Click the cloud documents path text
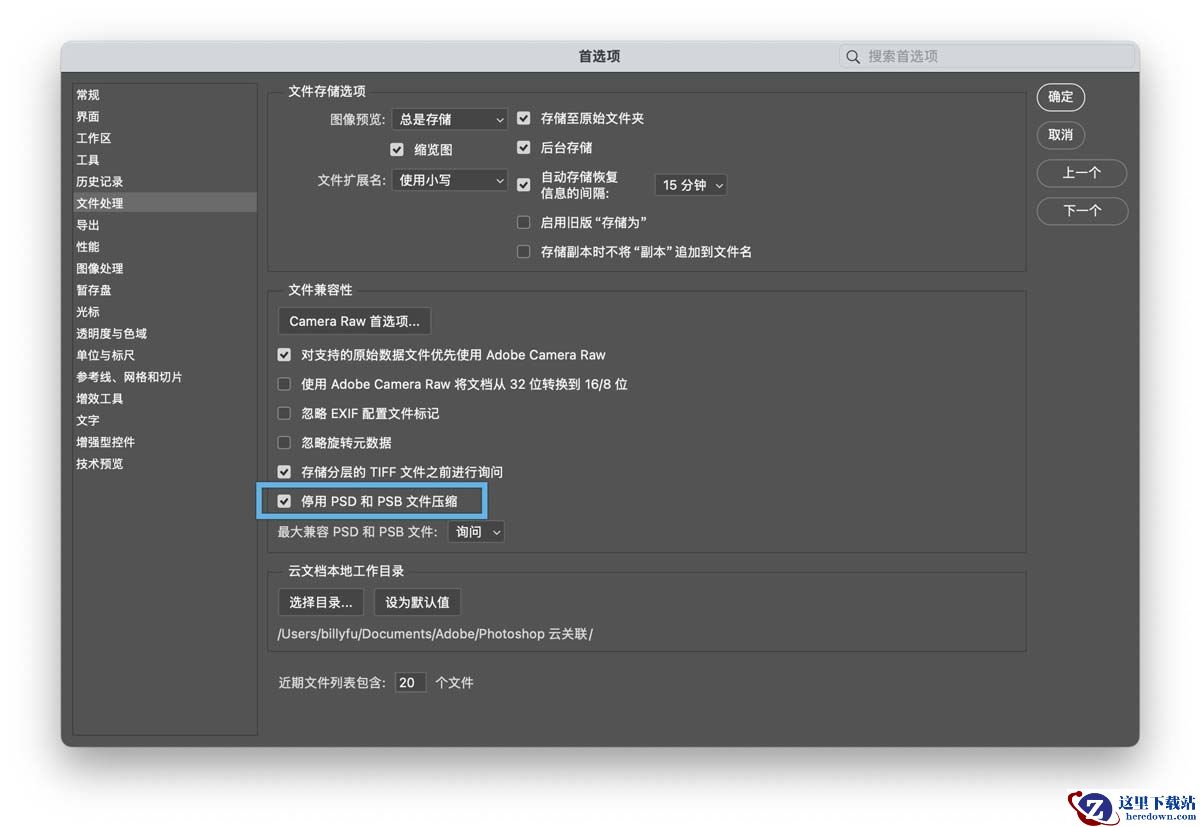Image resolution: width=1200 pixels, height=827 pixels. pyautogui.click(x=435, y=634)
